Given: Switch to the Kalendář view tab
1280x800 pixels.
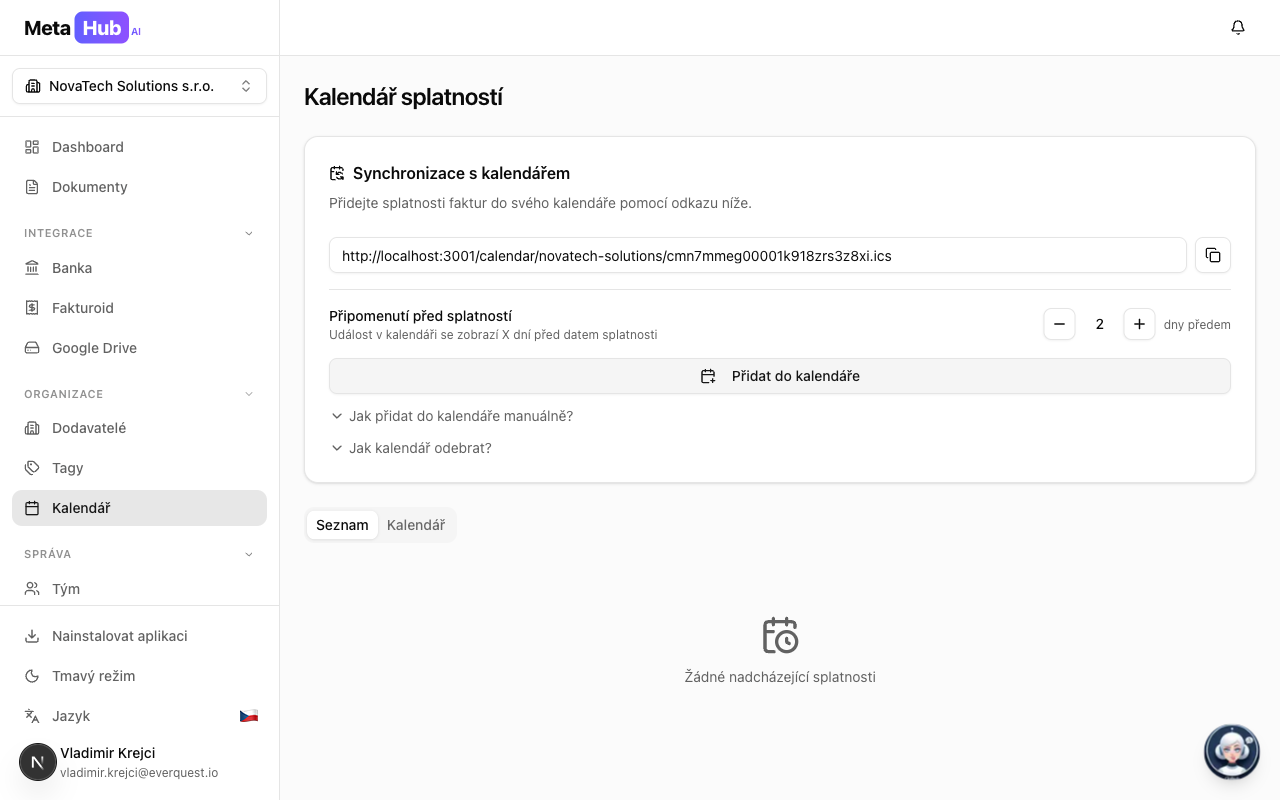Looking at the screenshot, I should point(415,525).
